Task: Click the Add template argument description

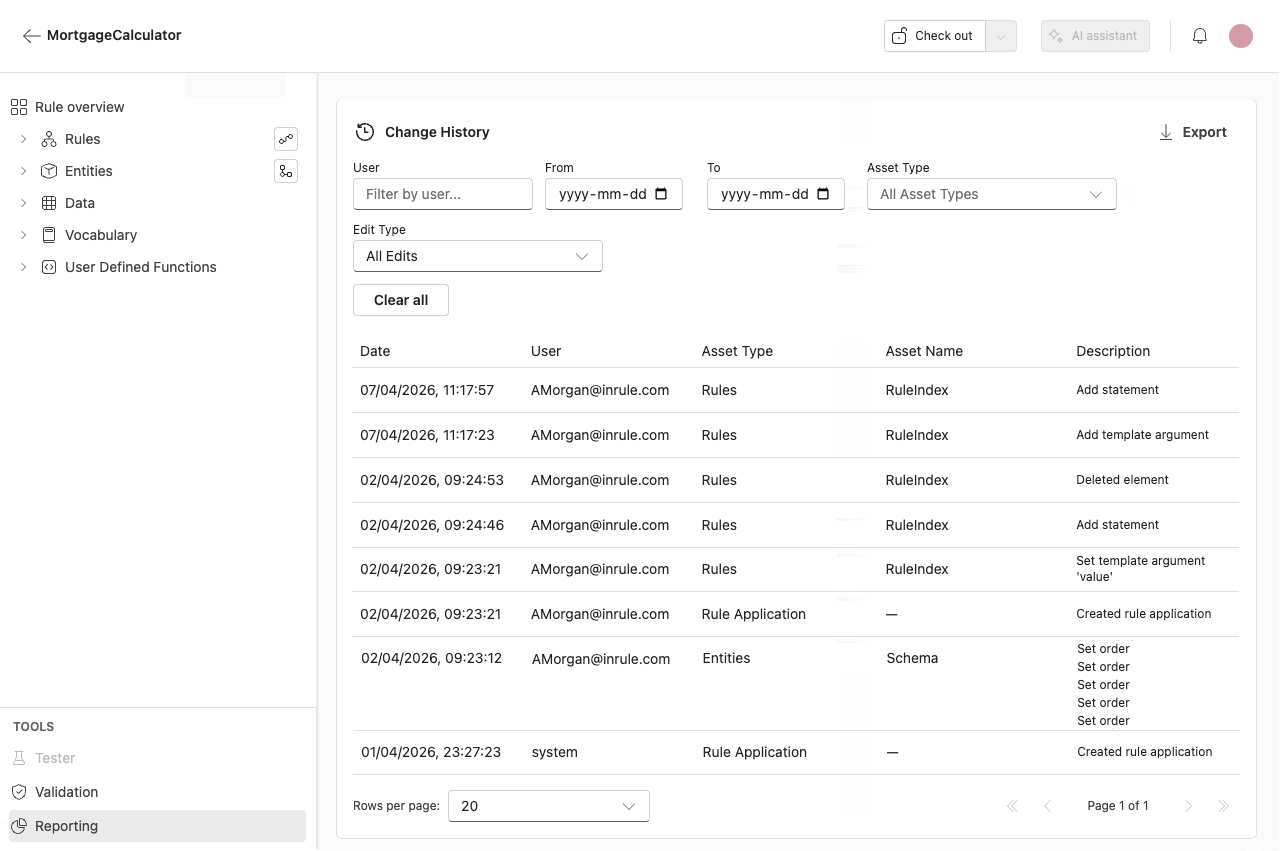Action: (x=1142, y=435)
